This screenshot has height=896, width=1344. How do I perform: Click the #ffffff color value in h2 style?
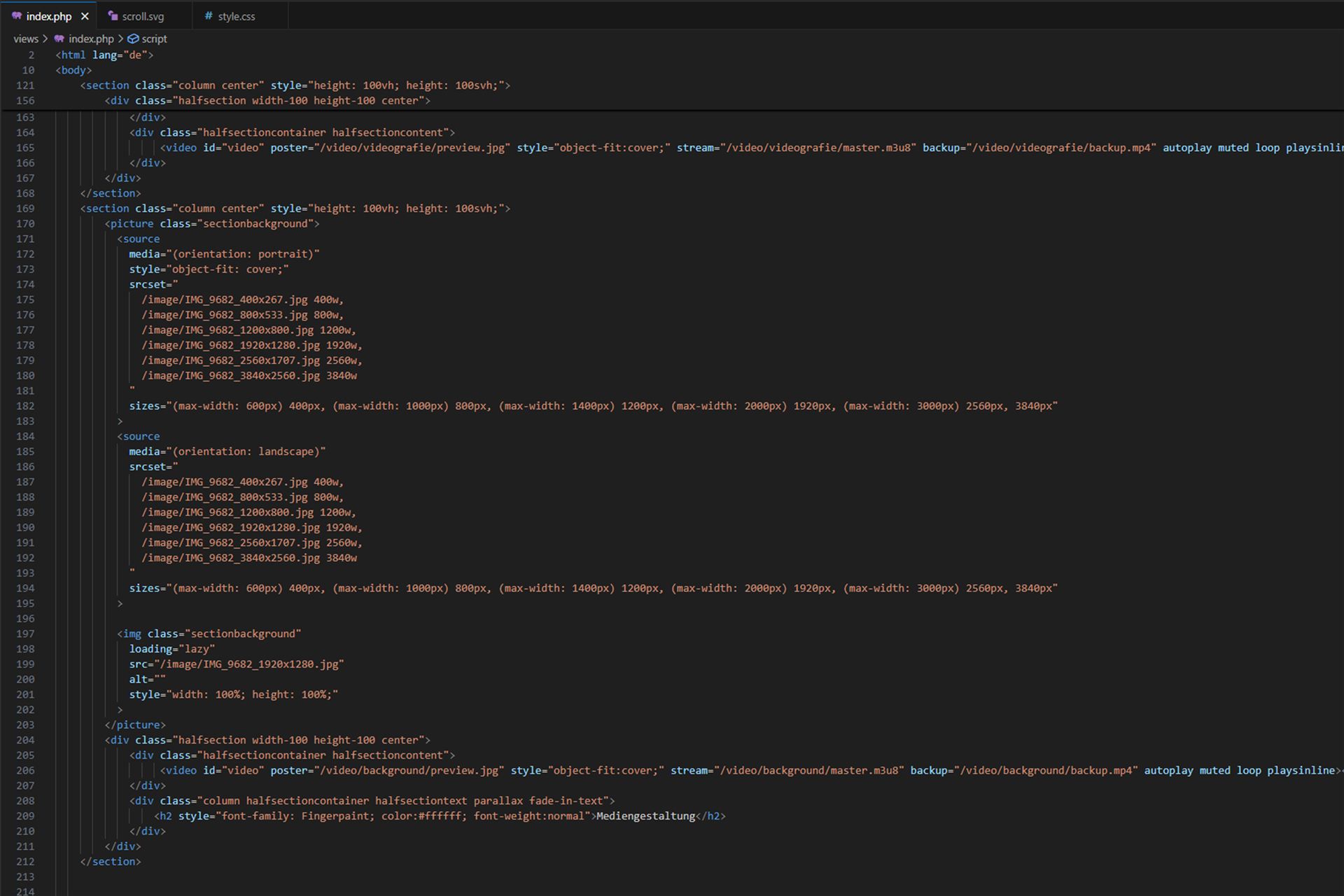click(x=440, y=816)
